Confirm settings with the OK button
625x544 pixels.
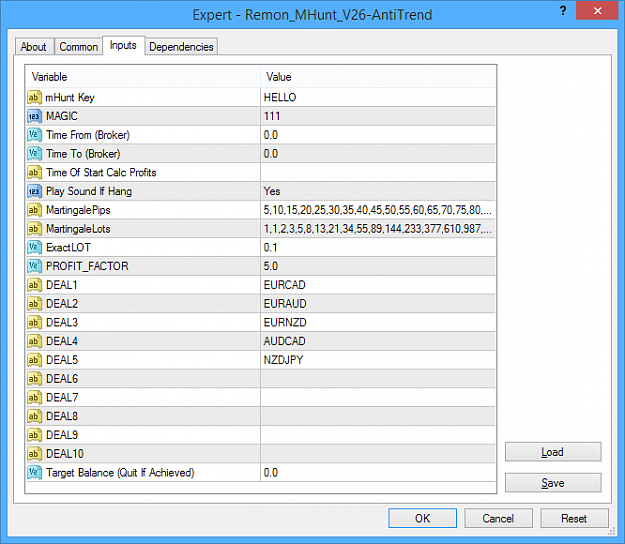(x=423, y=518)
